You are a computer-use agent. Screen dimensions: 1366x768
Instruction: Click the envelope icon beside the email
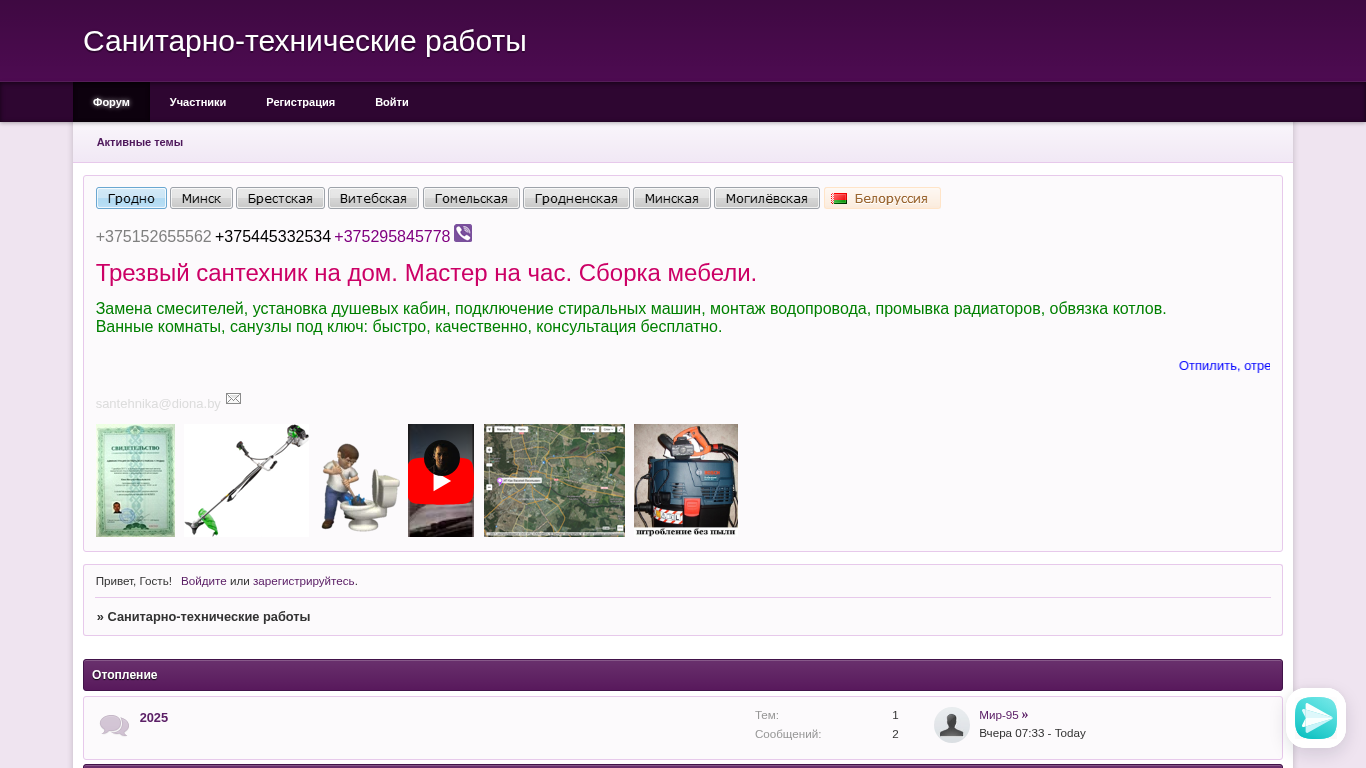233,399
